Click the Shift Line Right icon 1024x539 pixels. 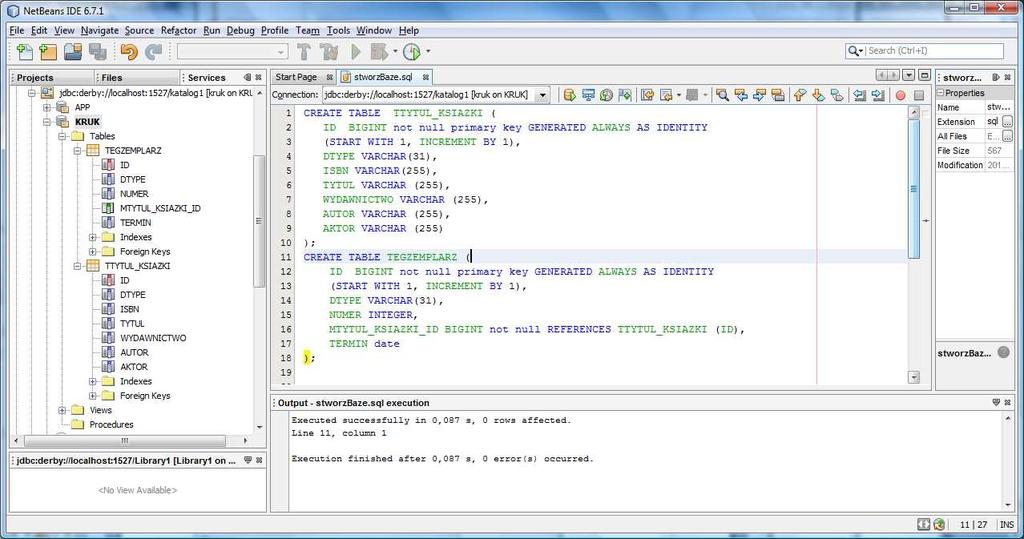(x=878, y=95)
